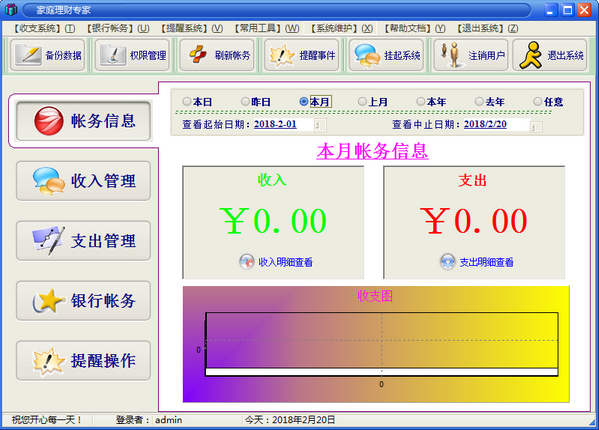Click the 刷新帐务 refresh icon
The image size is (599, 430).
[x=198, y=55]
